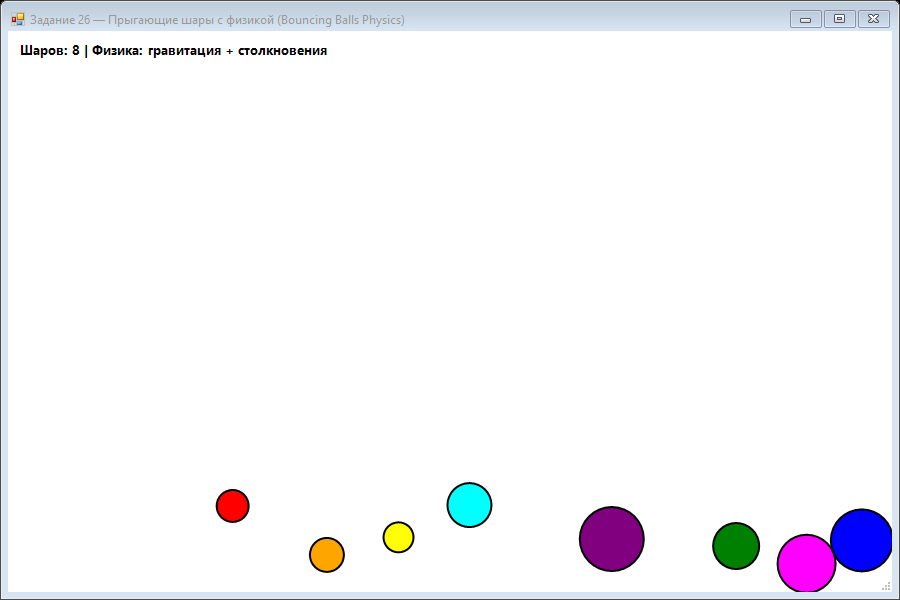Image resolution: width=900 pixels, height=600 pixels.
Task: Close the Bouncing Balls Physics window
Action: click(x=874, y=19)
